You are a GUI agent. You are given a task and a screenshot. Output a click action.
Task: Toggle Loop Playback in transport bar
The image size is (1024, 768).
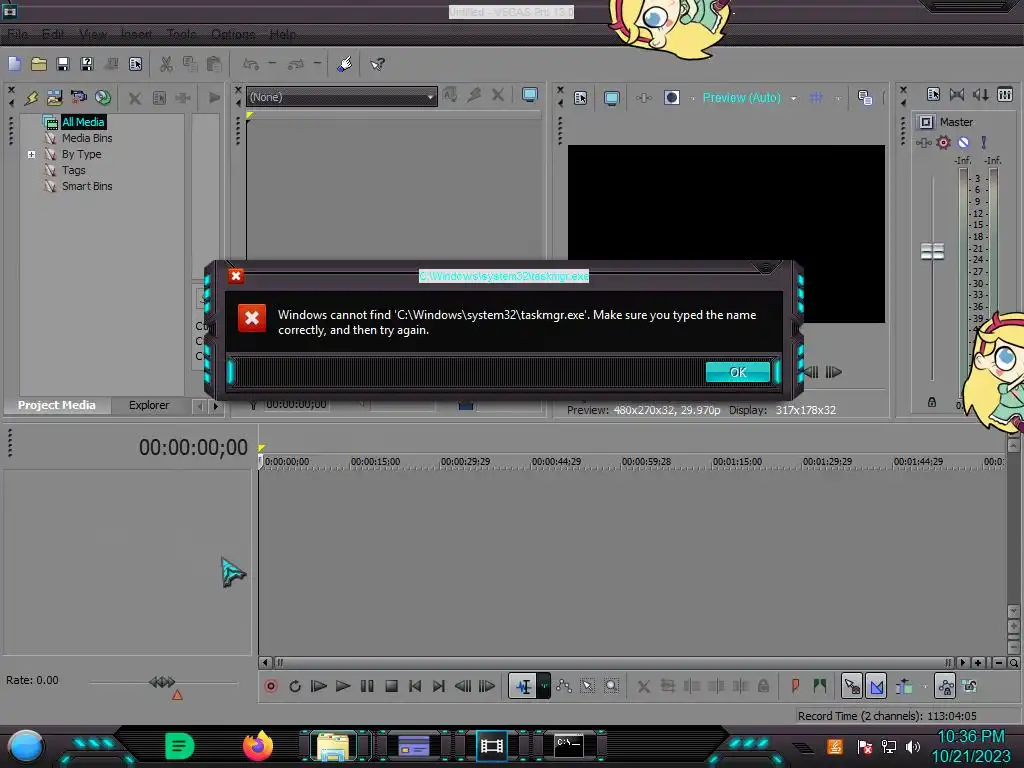pos(295,686)
